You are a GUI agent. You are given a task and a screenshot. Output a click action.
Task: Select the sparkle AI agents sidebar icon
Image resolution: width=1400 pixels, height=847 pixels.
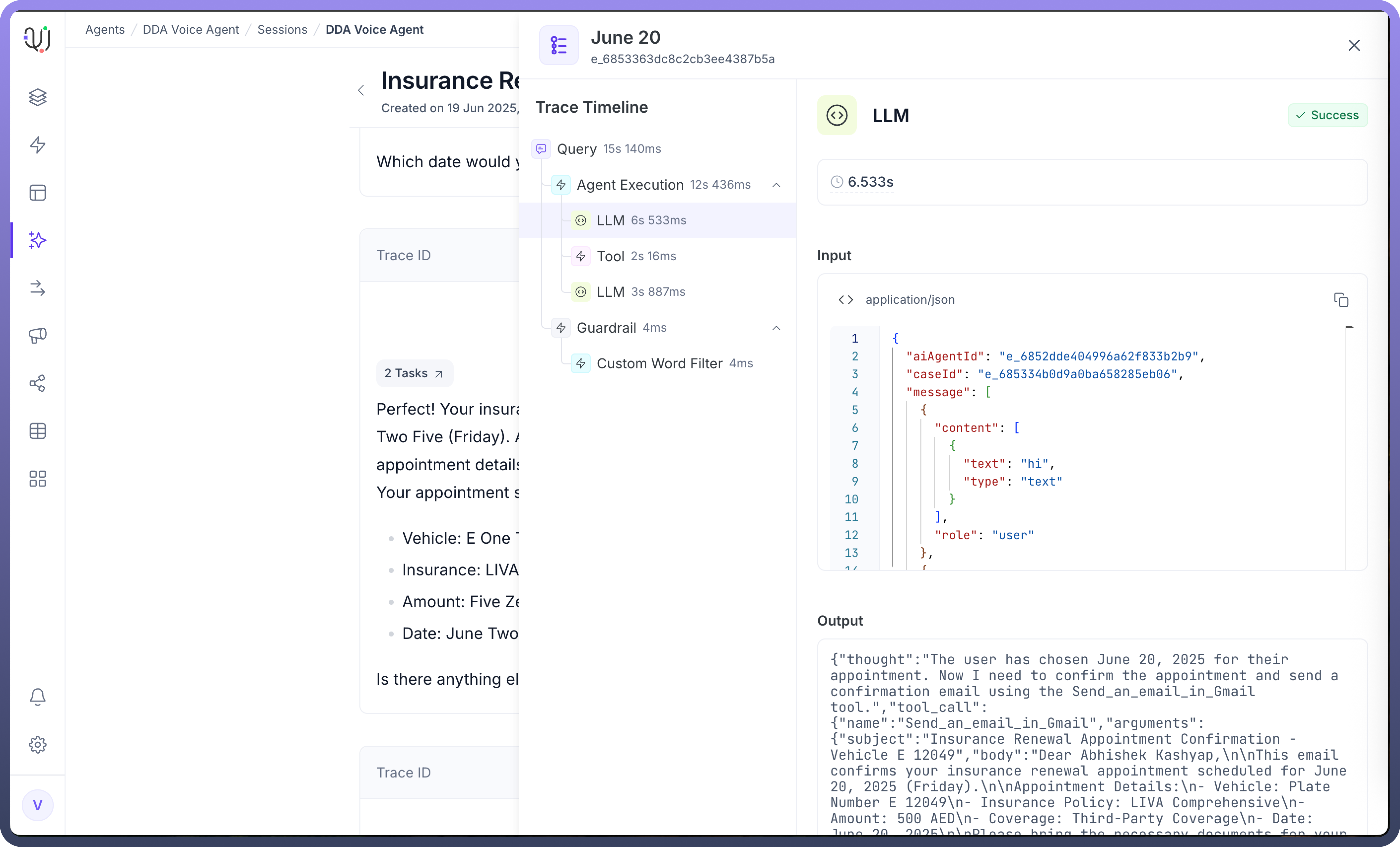37,240
